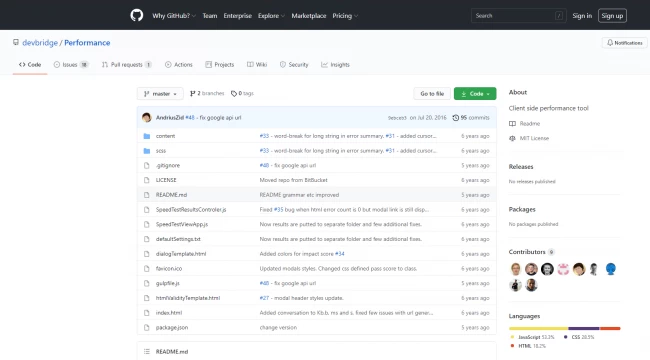This screenshot has width=650, height=360.
Task: View the 0 tags link
Action: tap(242, 93)
